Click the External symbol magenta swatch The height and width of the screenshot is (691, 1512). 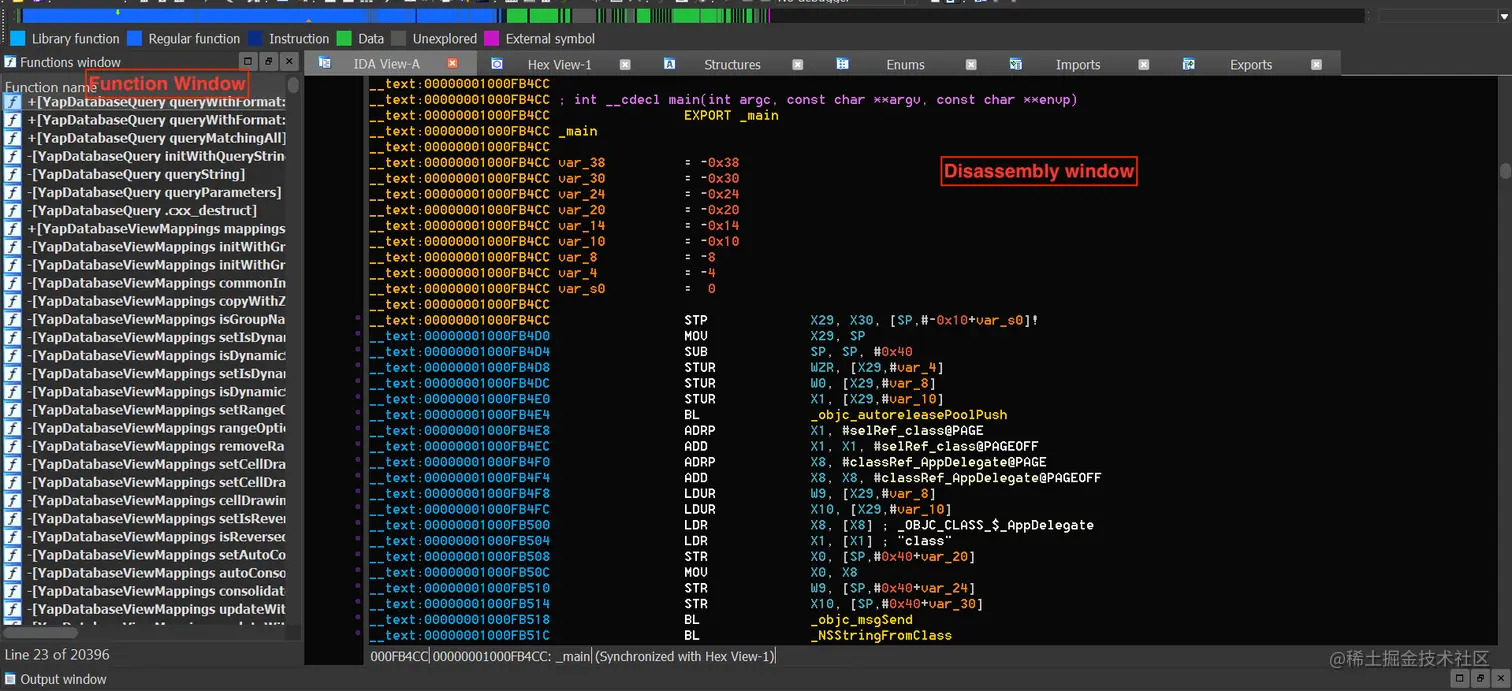[x=491, y=39]
